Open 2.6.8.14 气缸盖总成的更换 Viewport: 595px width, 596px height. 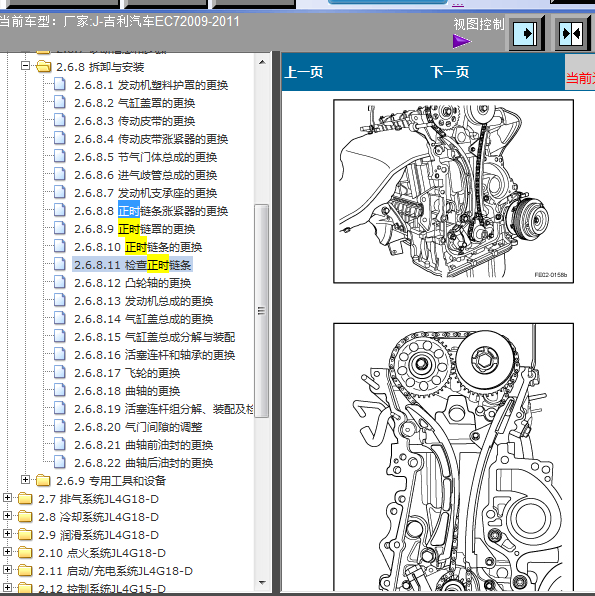143,319
